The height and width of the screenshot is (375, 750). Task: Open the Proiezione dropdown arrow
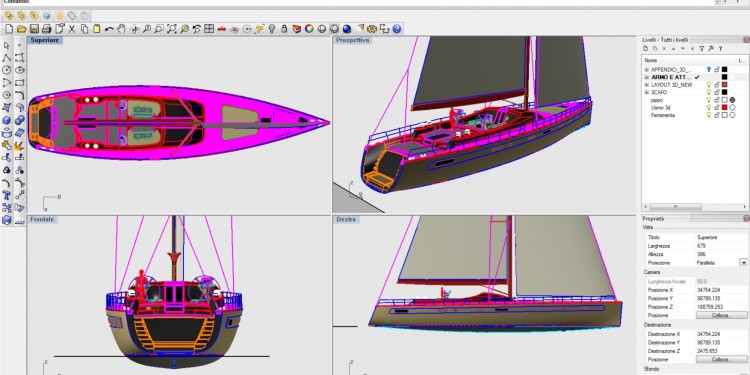click(x=743, y=263)
